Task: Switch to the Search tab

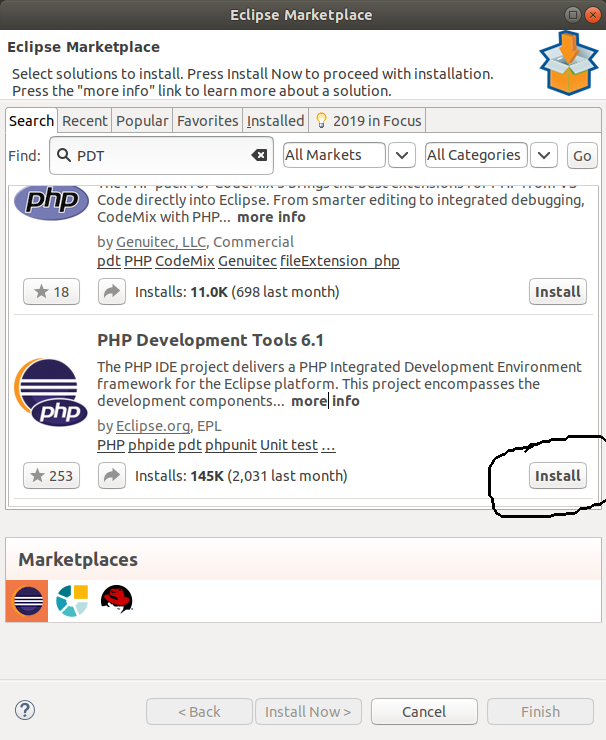Action: [32, 121]
